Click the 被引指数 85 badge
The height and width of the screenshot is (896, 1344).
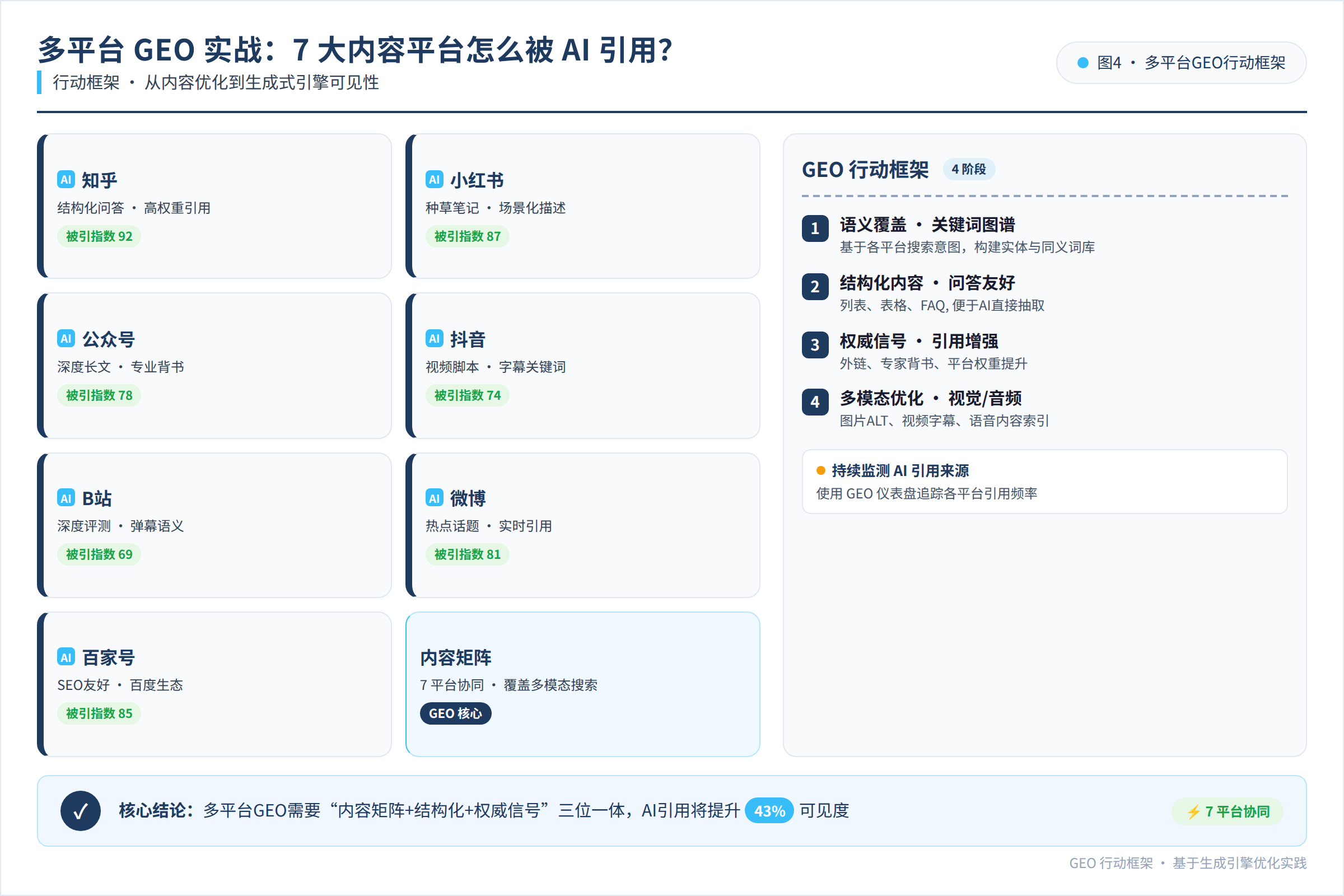[99, 713]
